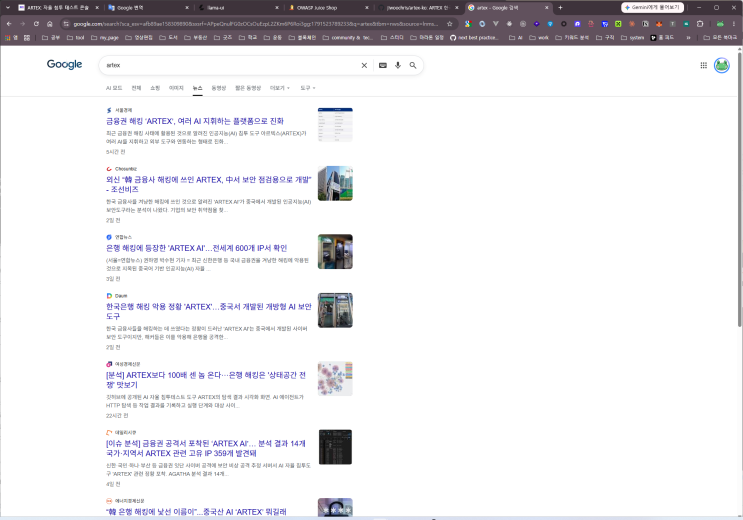Open the 공부 bookmark folder
Screen dimensions: 743x520
point(51,37)
